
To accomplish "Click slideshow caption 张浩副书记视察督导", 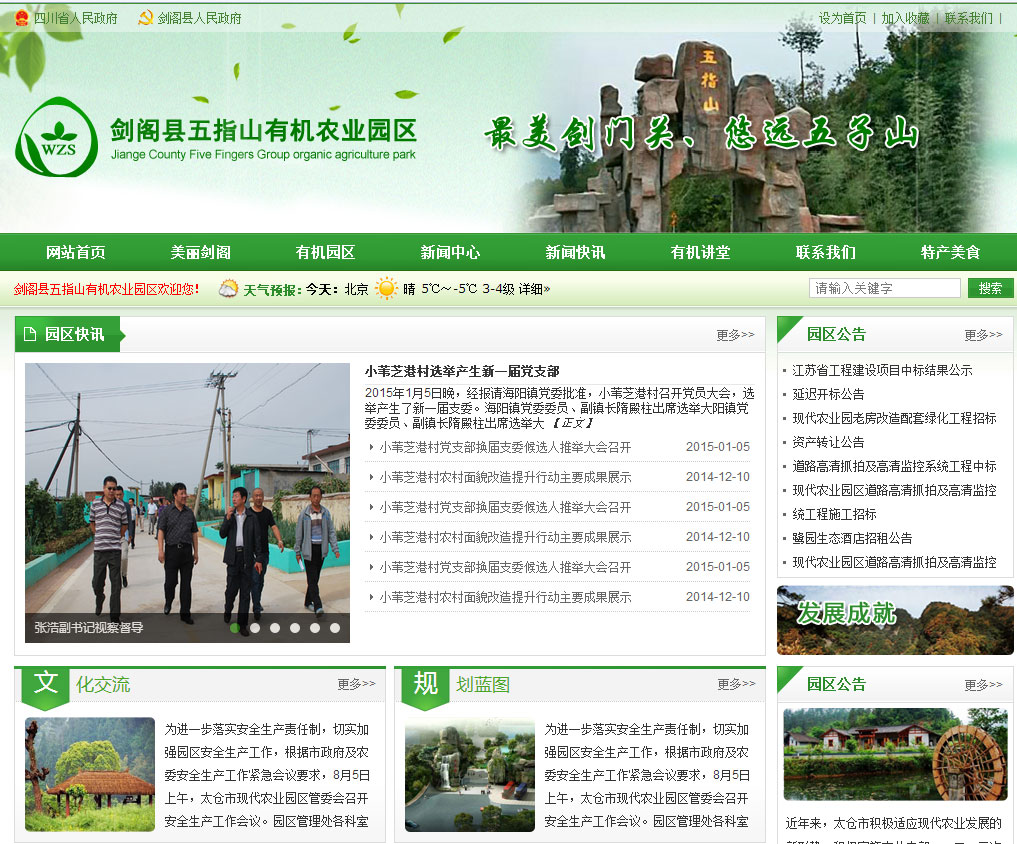I will (x=89, y=628).
